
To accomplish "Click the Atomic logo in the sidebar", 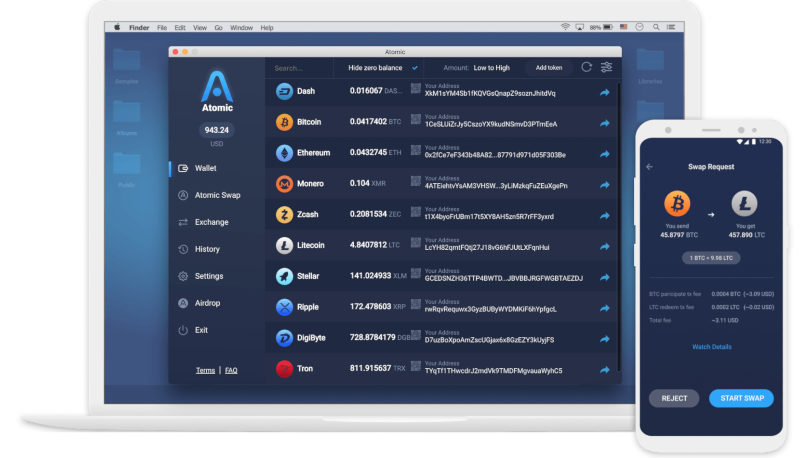I will coord(217,91).
